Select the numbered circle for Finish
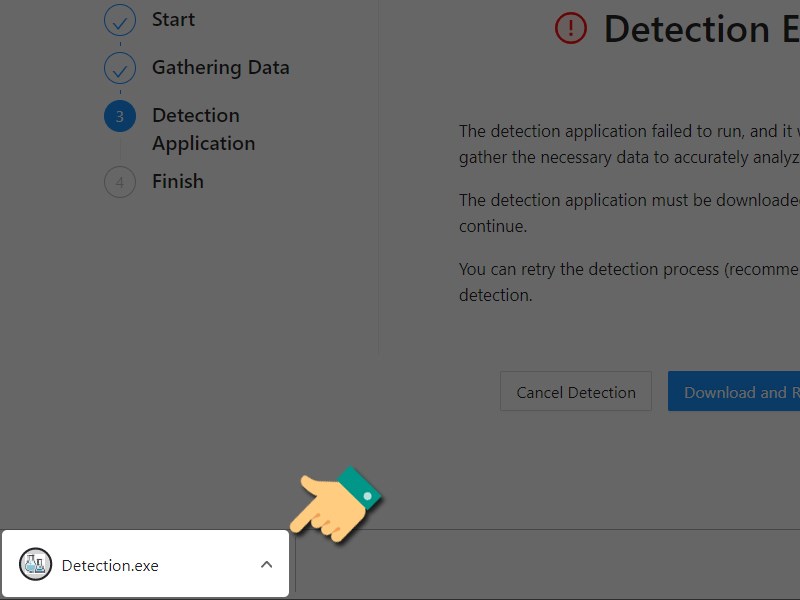The width and height of the screenshot is (800, 600). point(119,182)
